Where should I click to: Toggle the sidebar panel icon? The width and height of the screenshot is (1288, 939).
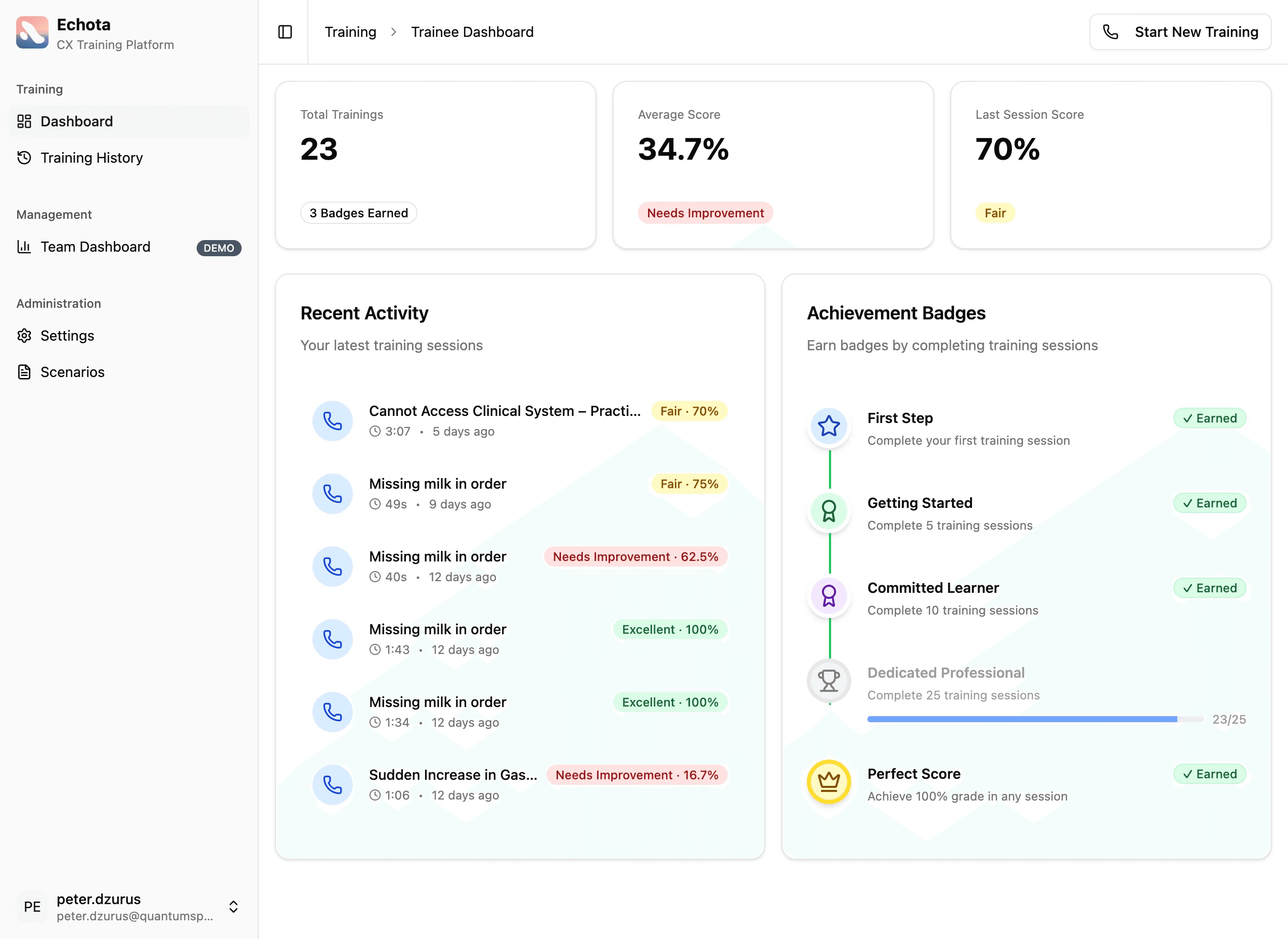(285, 32)
